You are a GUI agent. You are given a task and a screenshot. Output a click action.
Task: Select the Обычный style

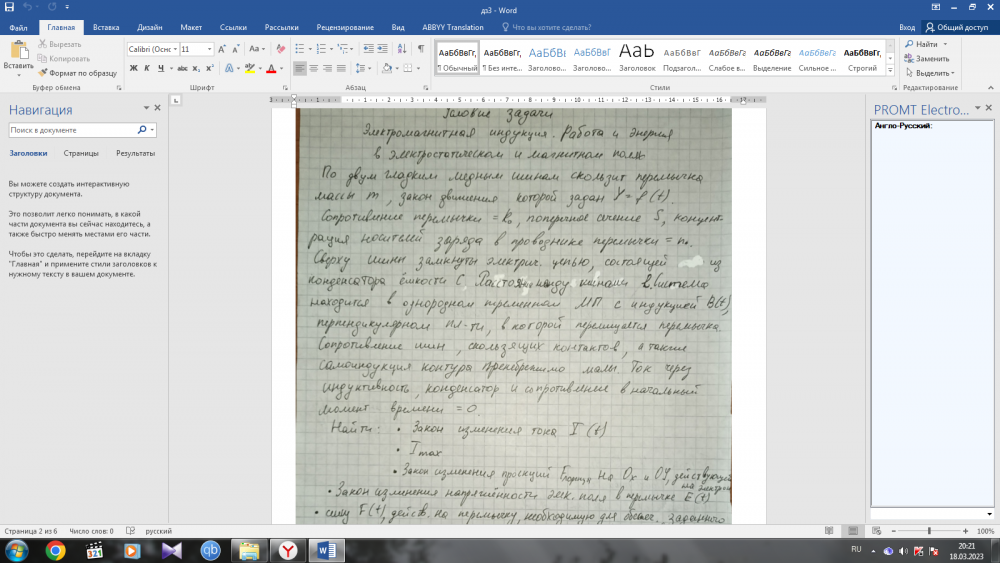pos(457,58)
